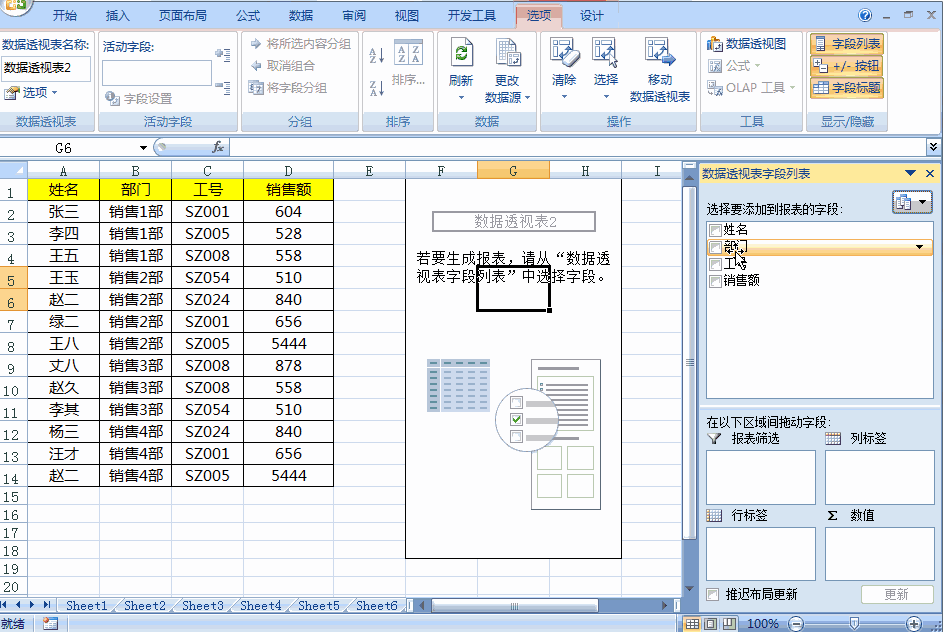This screenshot has height=632, width=943.
Task: Click the 更新 button
Action: click(896, 594)
